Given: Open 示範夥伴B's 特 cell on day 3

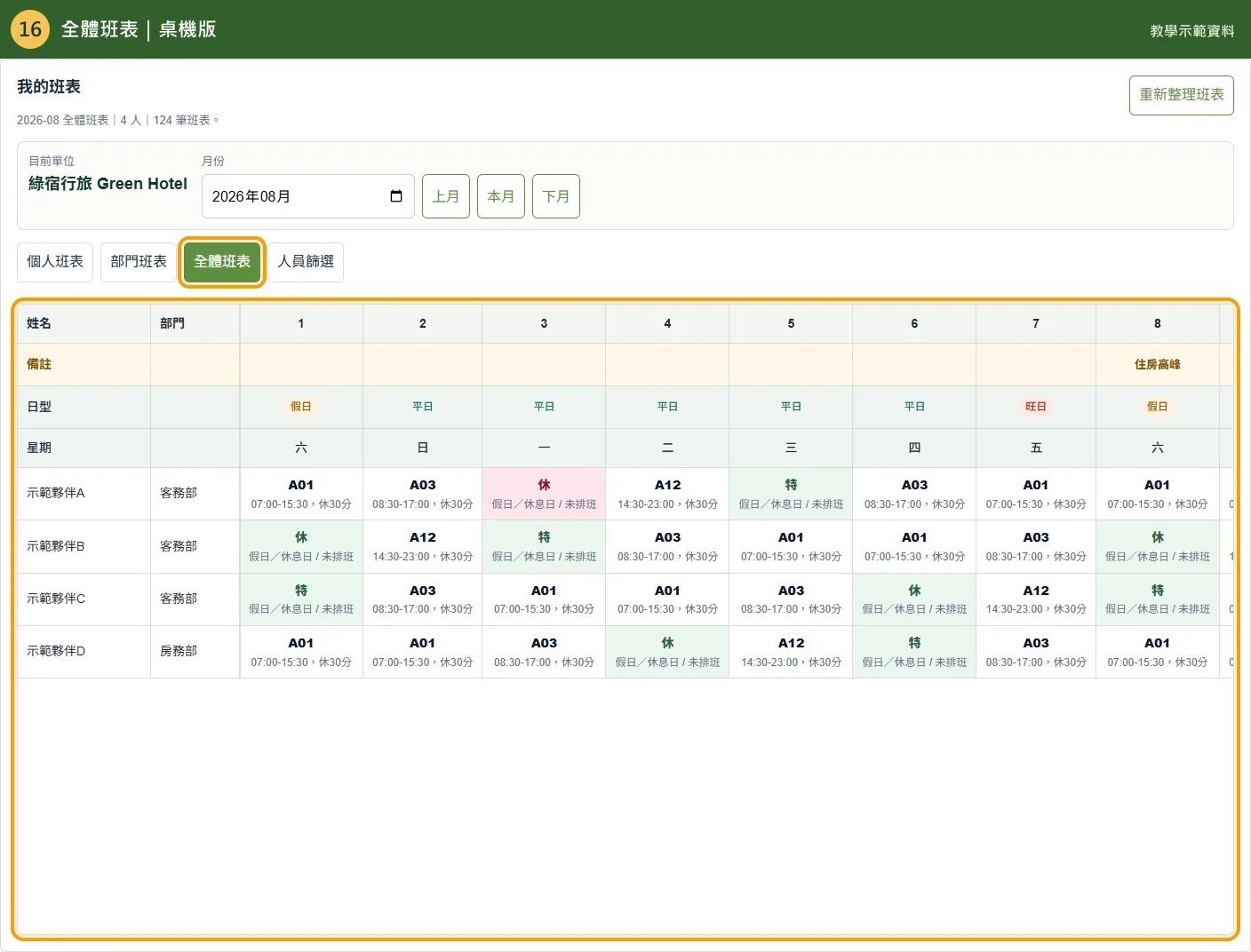Looking at the screenshot, I should pyautogui.click(x=544, y=546).
